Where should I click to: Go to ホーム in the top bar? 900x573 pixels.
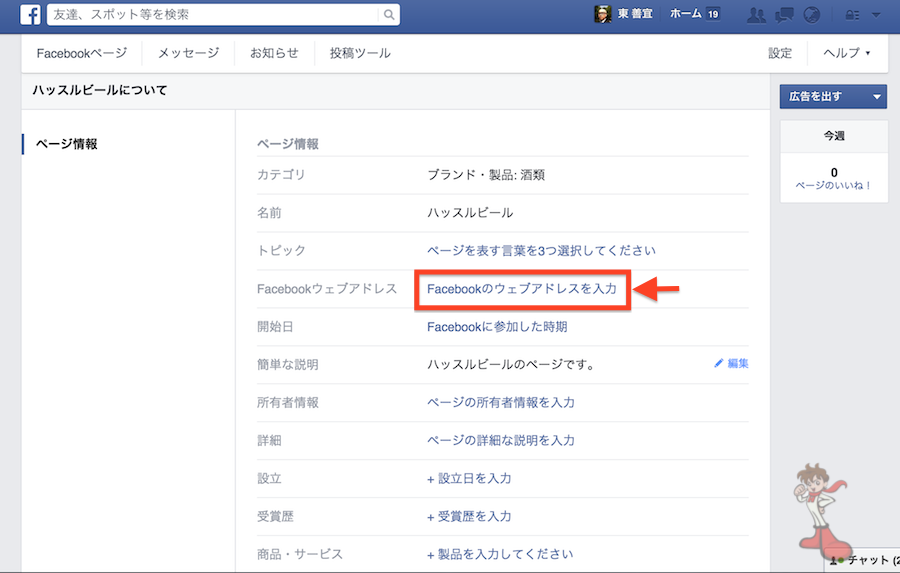tap(686, 14)
